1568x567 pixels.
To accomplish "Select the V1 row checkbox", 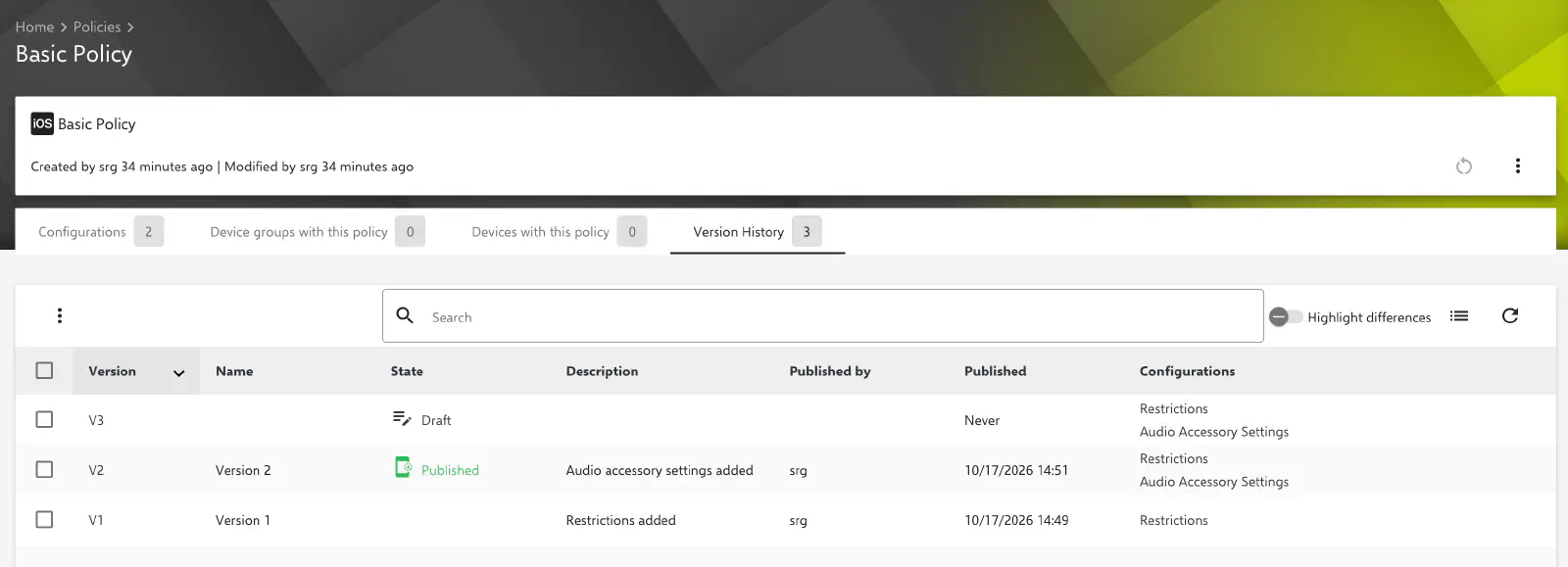I will point(44,519).
